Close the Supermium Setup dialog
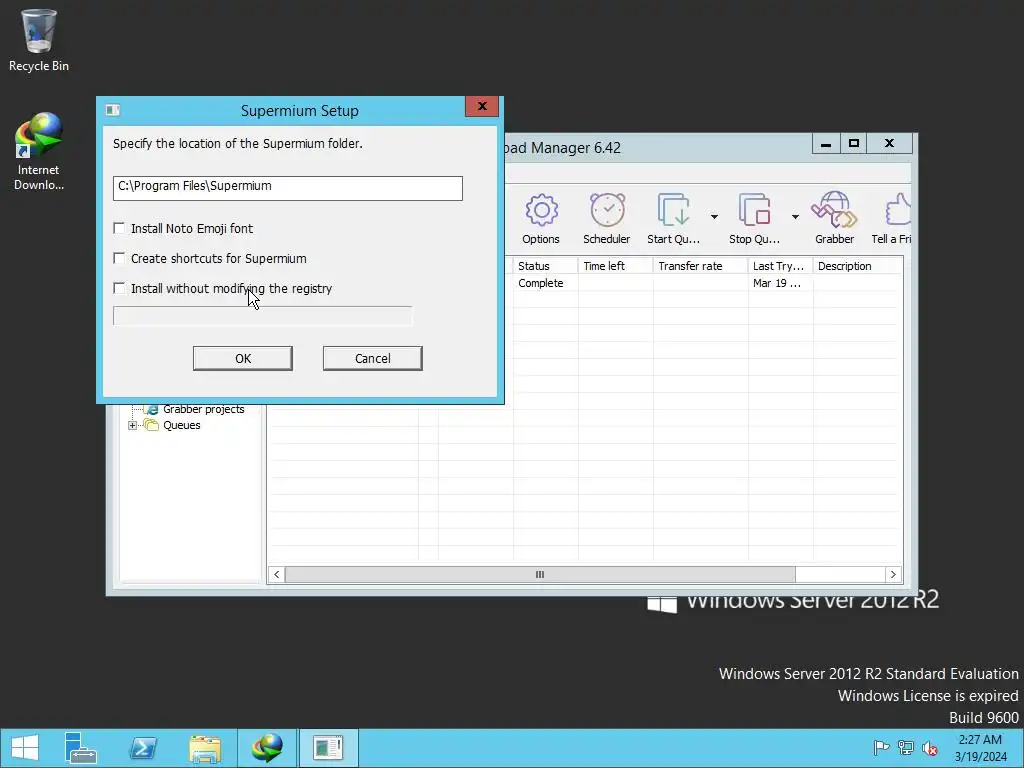The width and height of the screenshot is (1024, 768). click(x=482, y=106)
